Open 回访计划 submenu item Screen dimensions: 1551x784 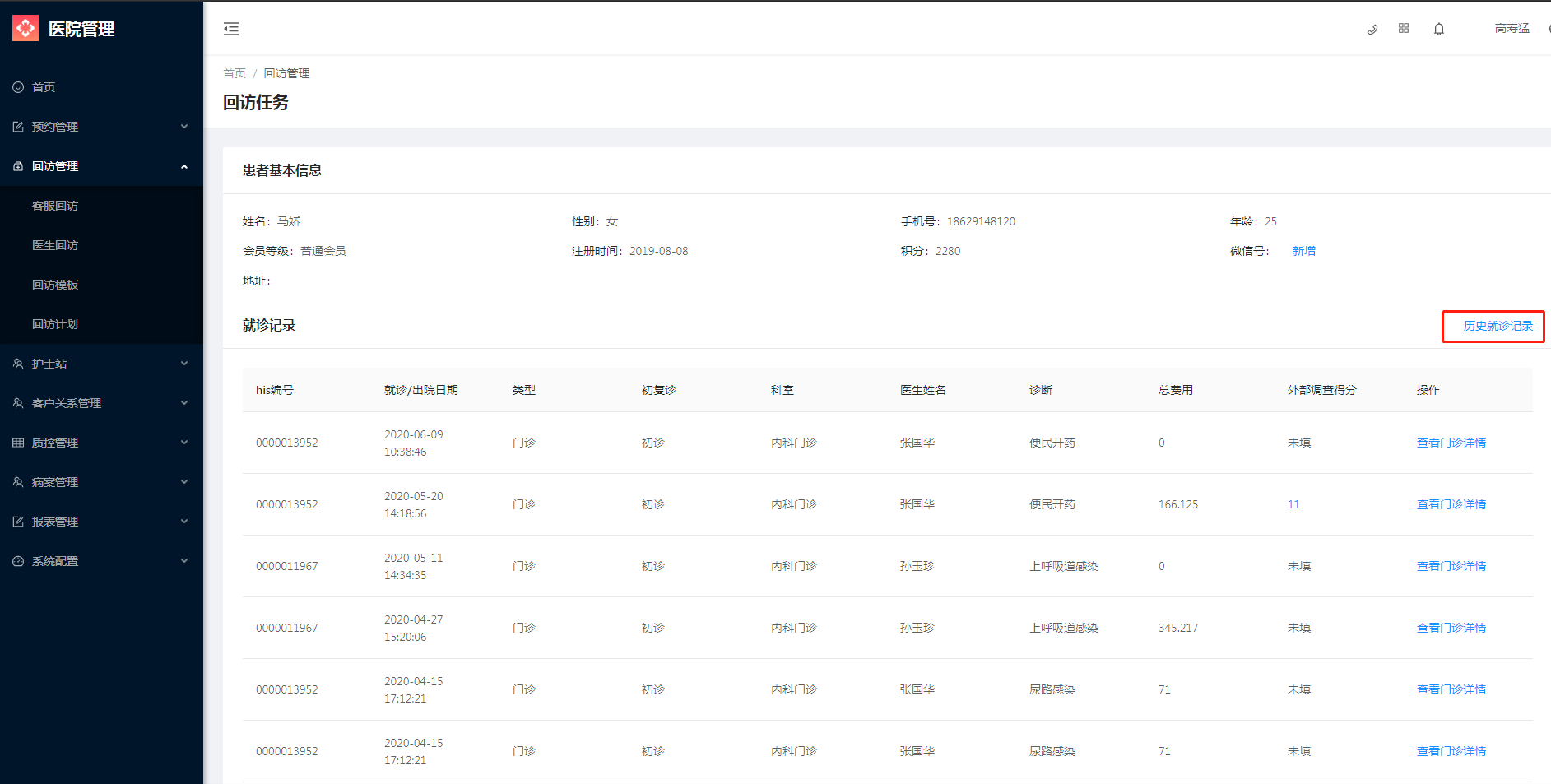55,324
